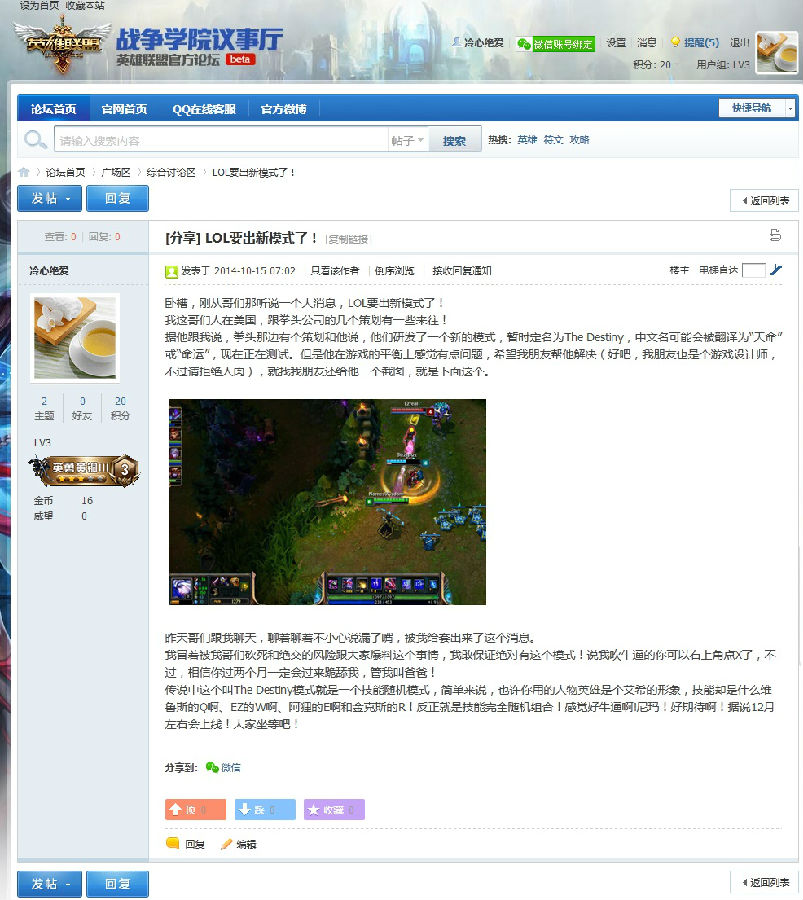Click the League of Legends logo
Screen dimensions: 803x900
coord(62,45)
